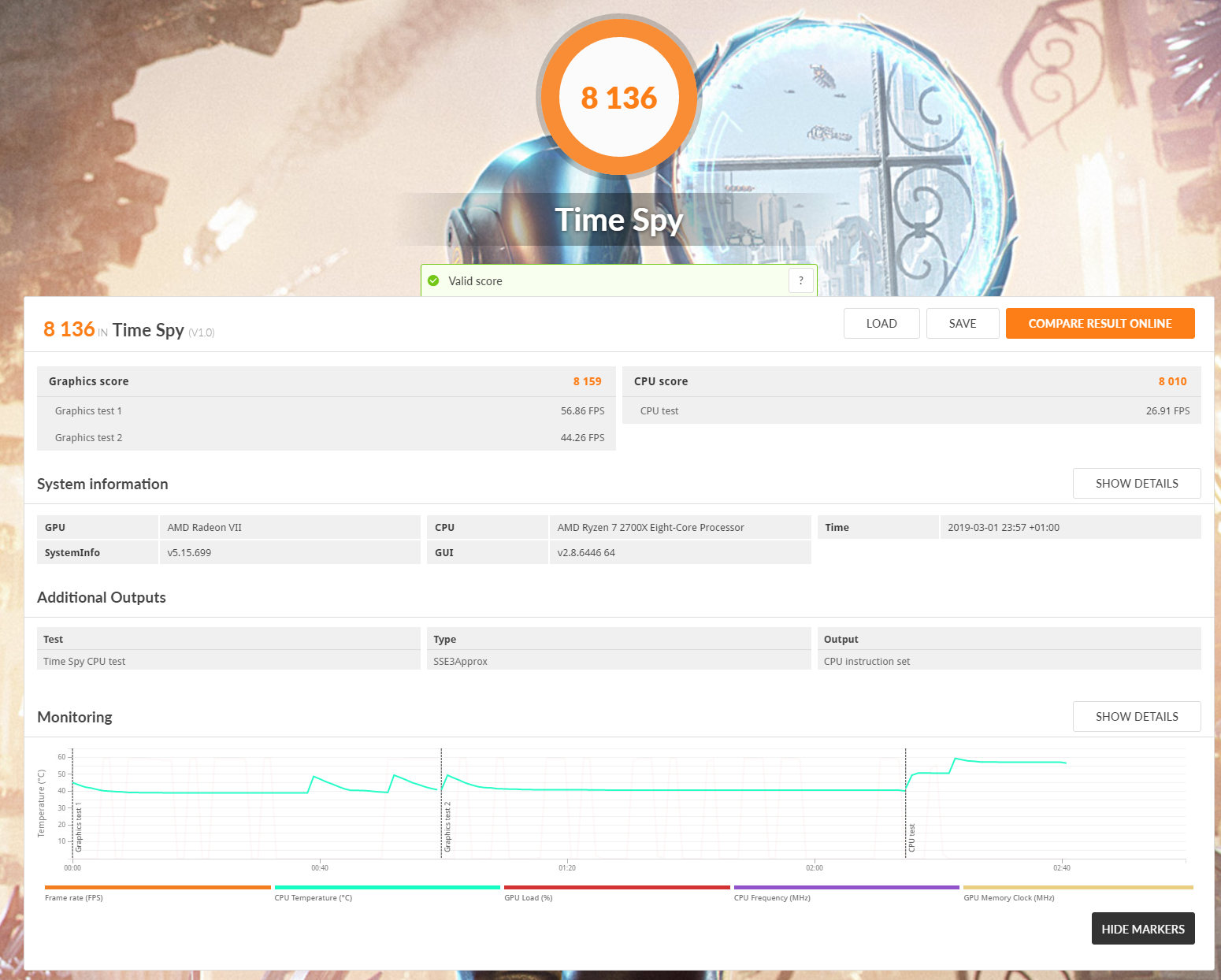Click the SAVE button

963,324
